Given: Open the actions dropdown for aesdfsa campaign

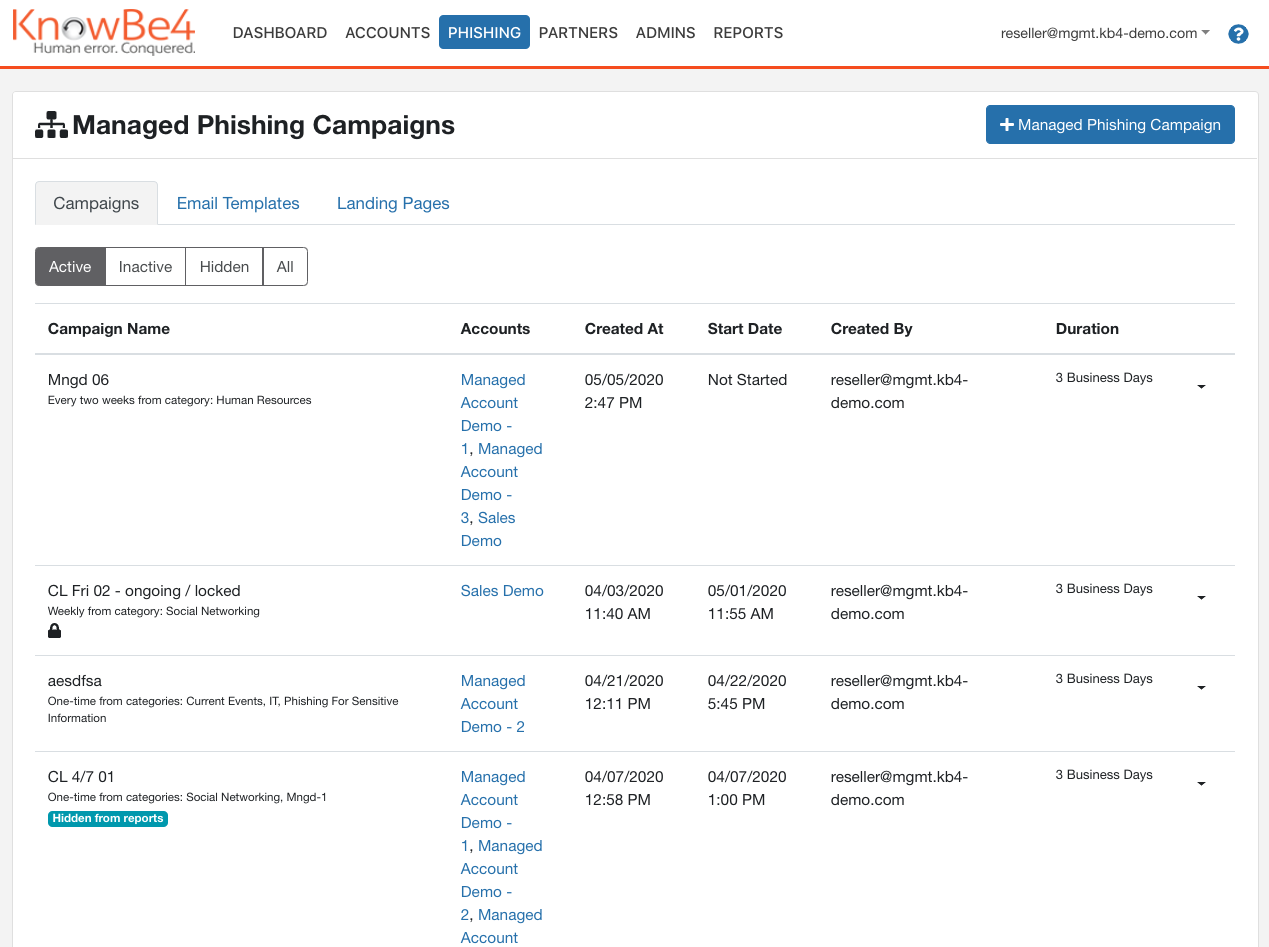Looking at the screenshot, I should (1201, 687).
